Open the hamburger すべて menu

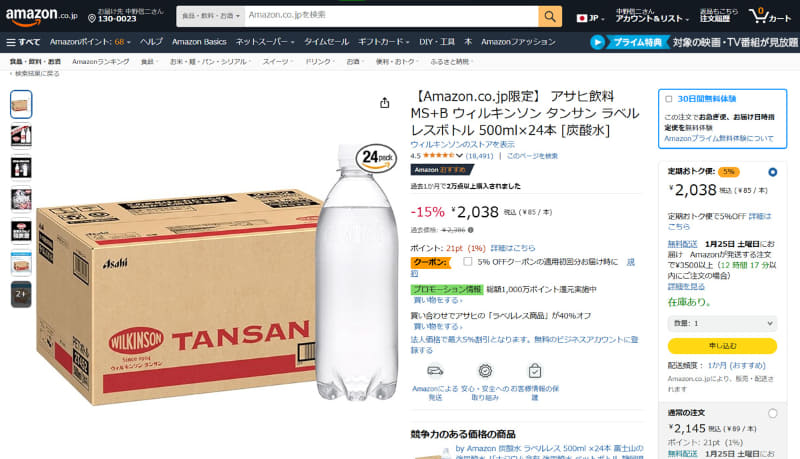[23, 42]
